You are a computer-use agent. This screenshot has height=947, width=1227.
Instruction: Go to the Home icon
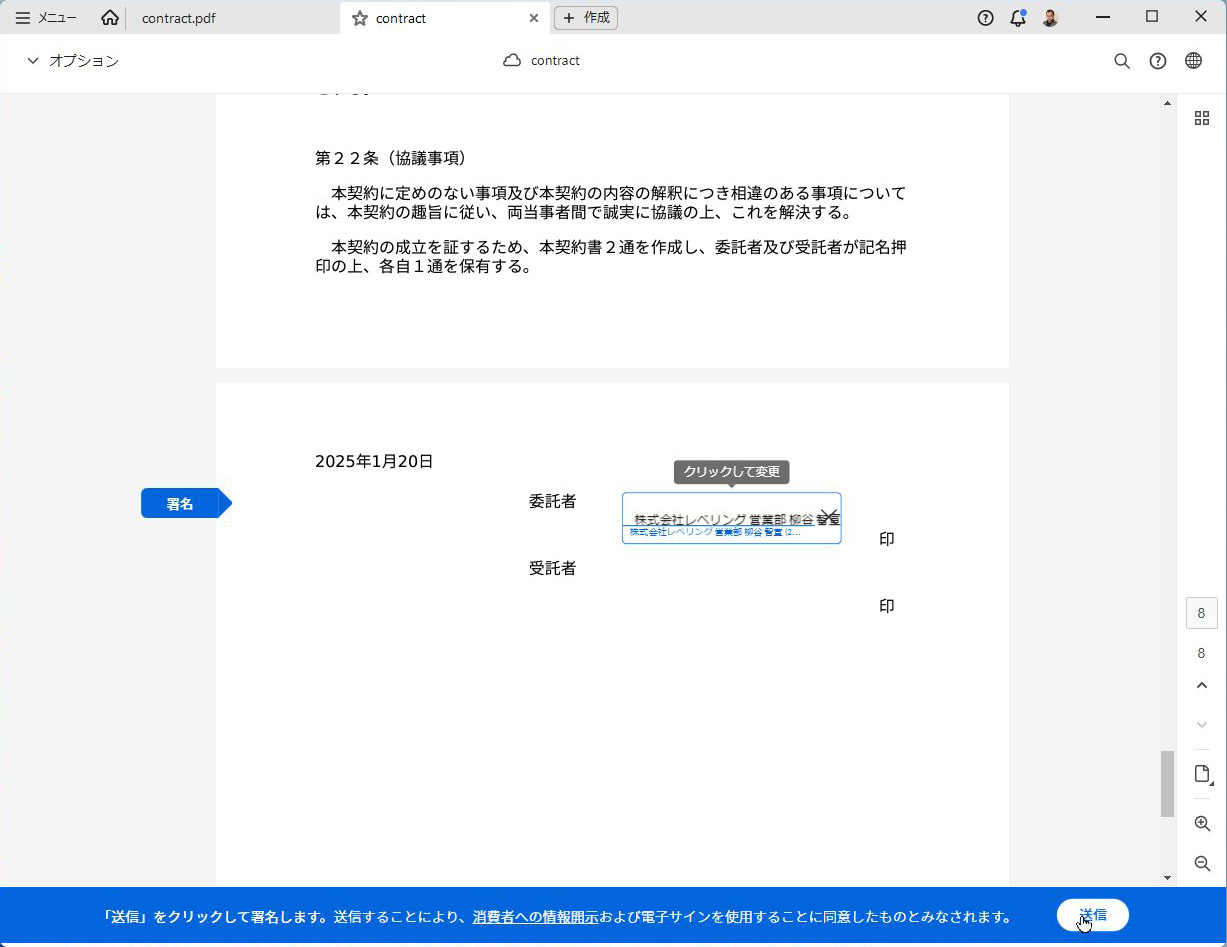[110, 18]
